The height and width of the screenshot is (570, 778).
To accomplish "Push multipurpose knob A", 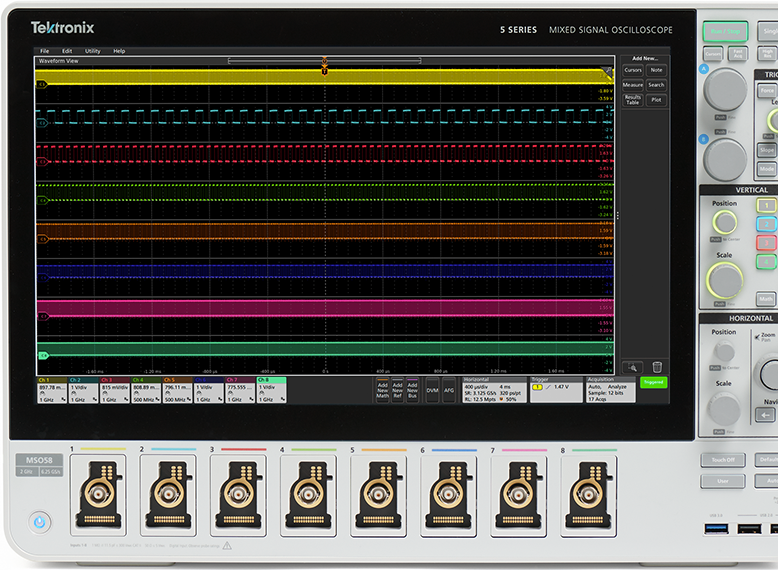I will coord(725,90).
